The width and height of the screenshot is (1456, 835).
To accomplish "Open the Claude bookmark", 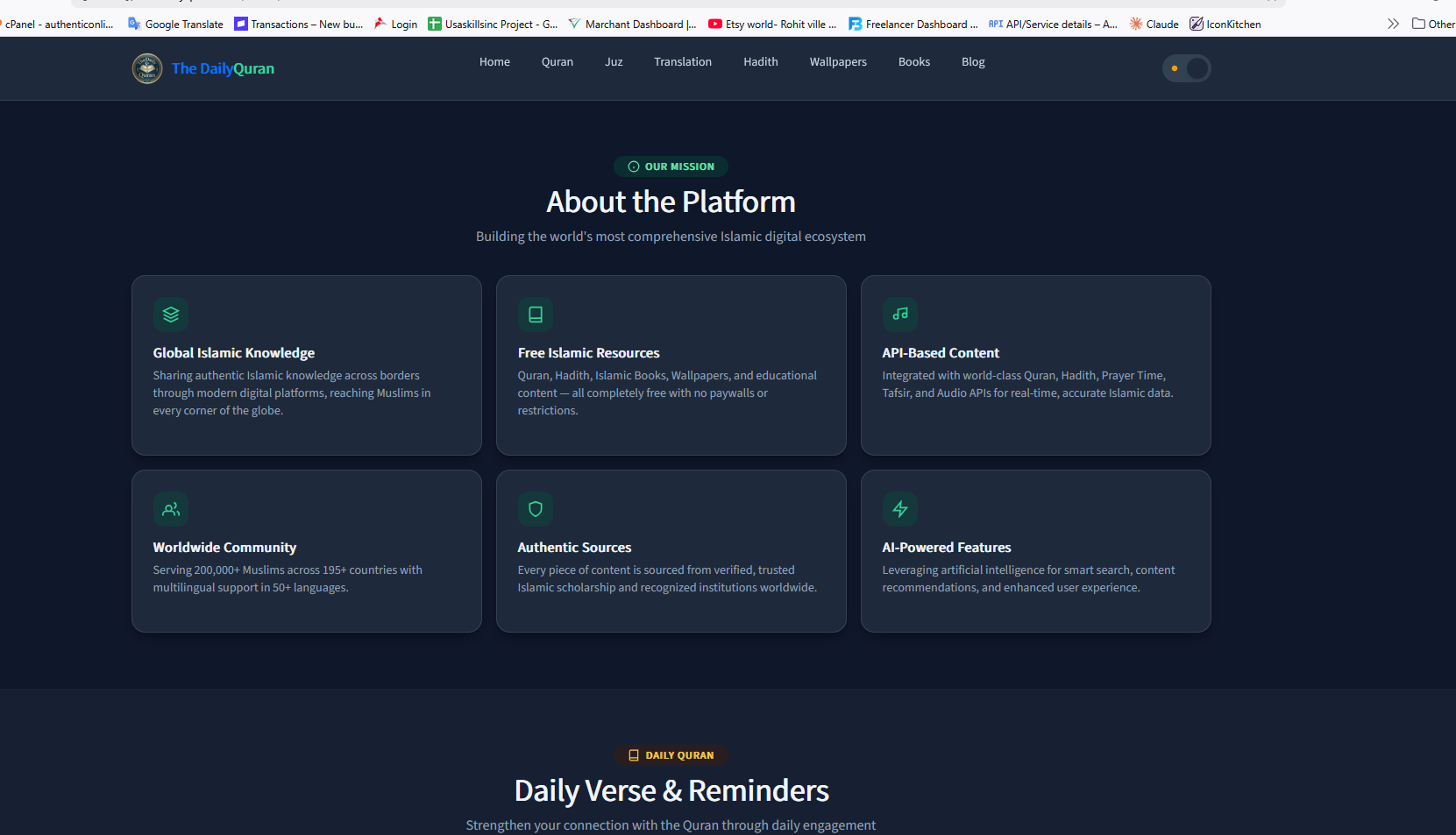I will pyautogui.click(x=1154, y=24).
